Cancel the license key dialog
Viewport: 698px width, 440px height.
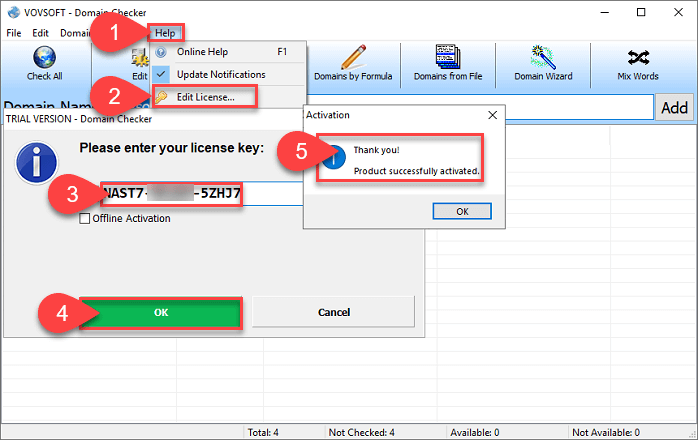(333, 312)
